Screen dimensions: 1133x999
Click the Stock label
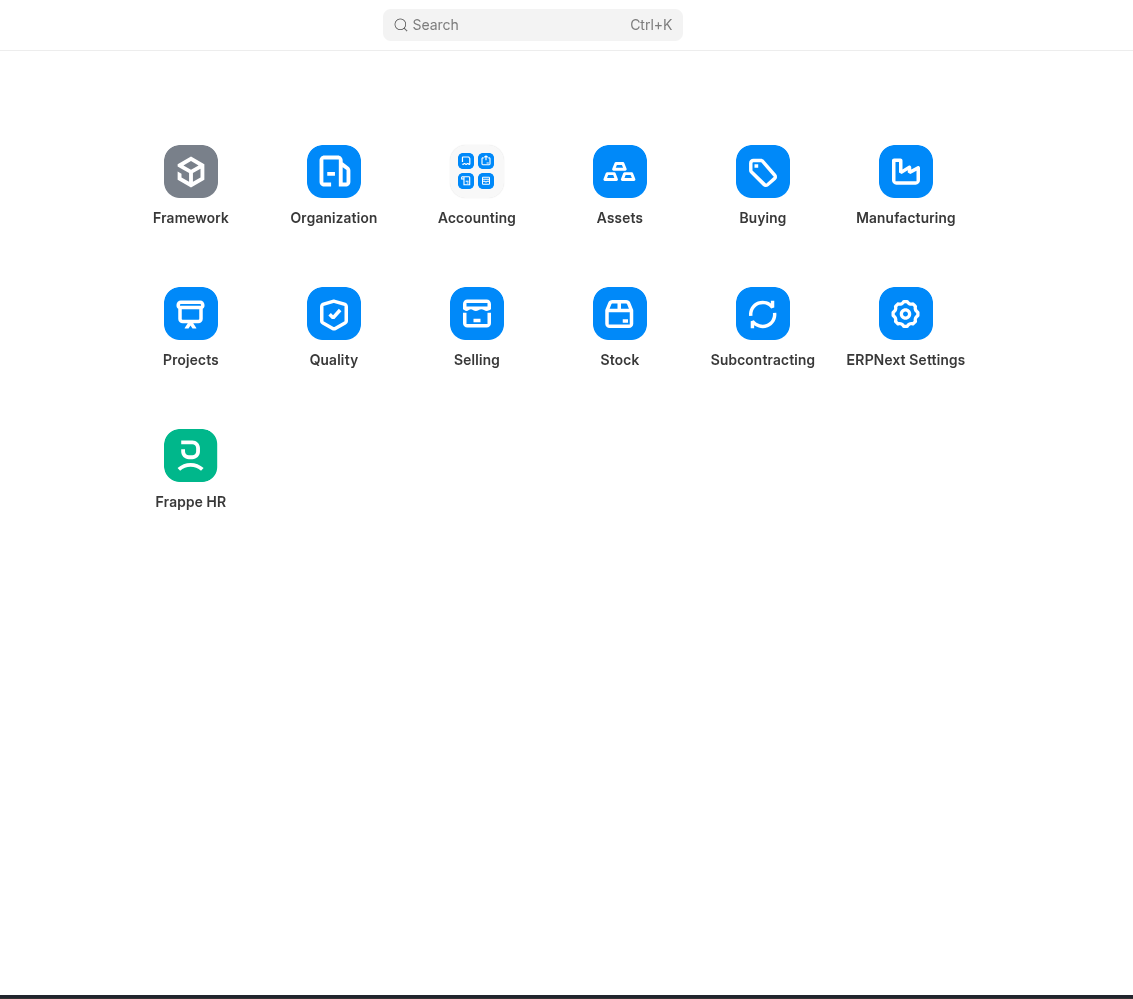point(620,360)
